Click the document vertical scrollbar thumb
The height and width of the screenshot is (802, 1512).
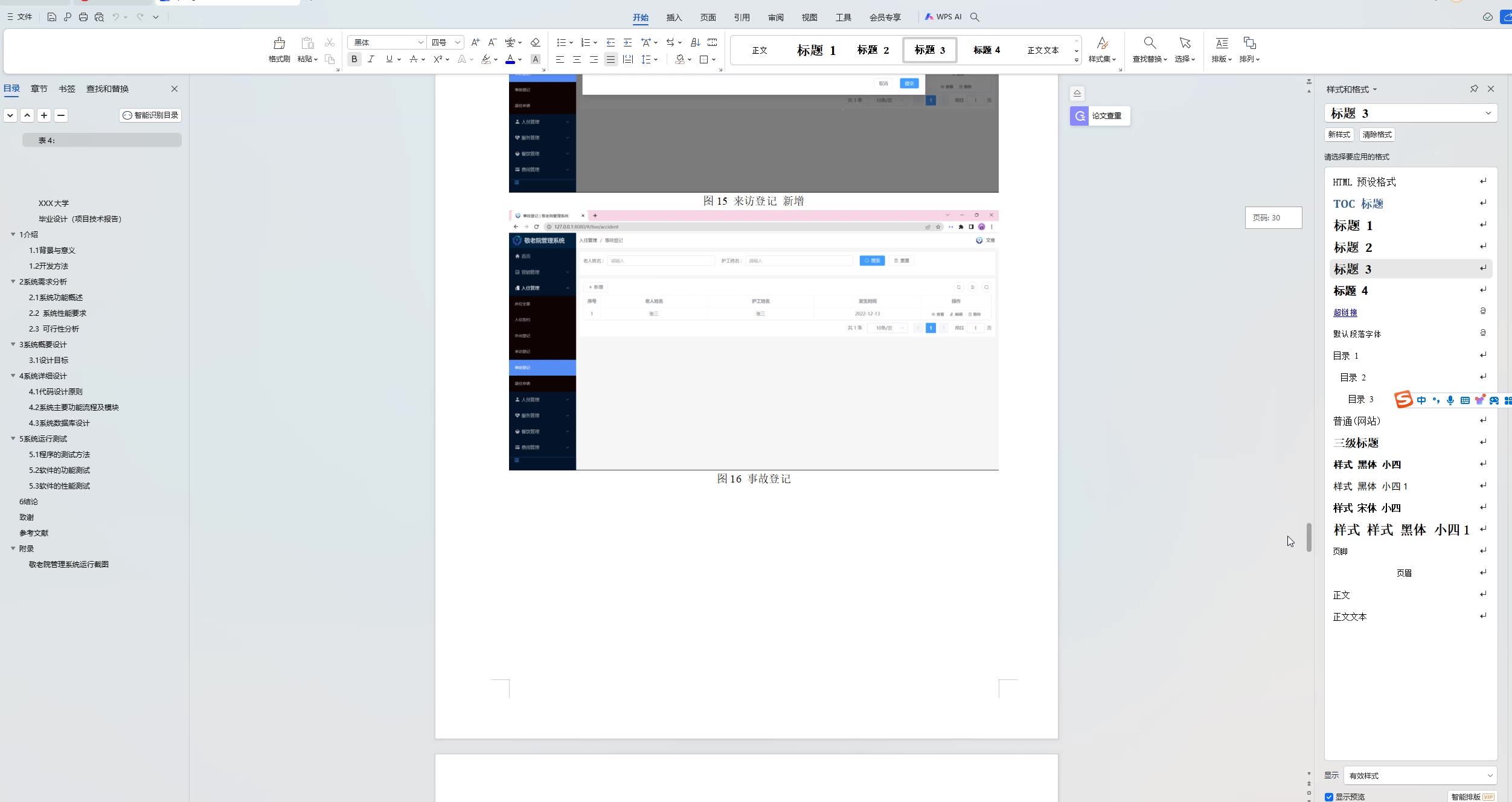tap(1309, 537)
